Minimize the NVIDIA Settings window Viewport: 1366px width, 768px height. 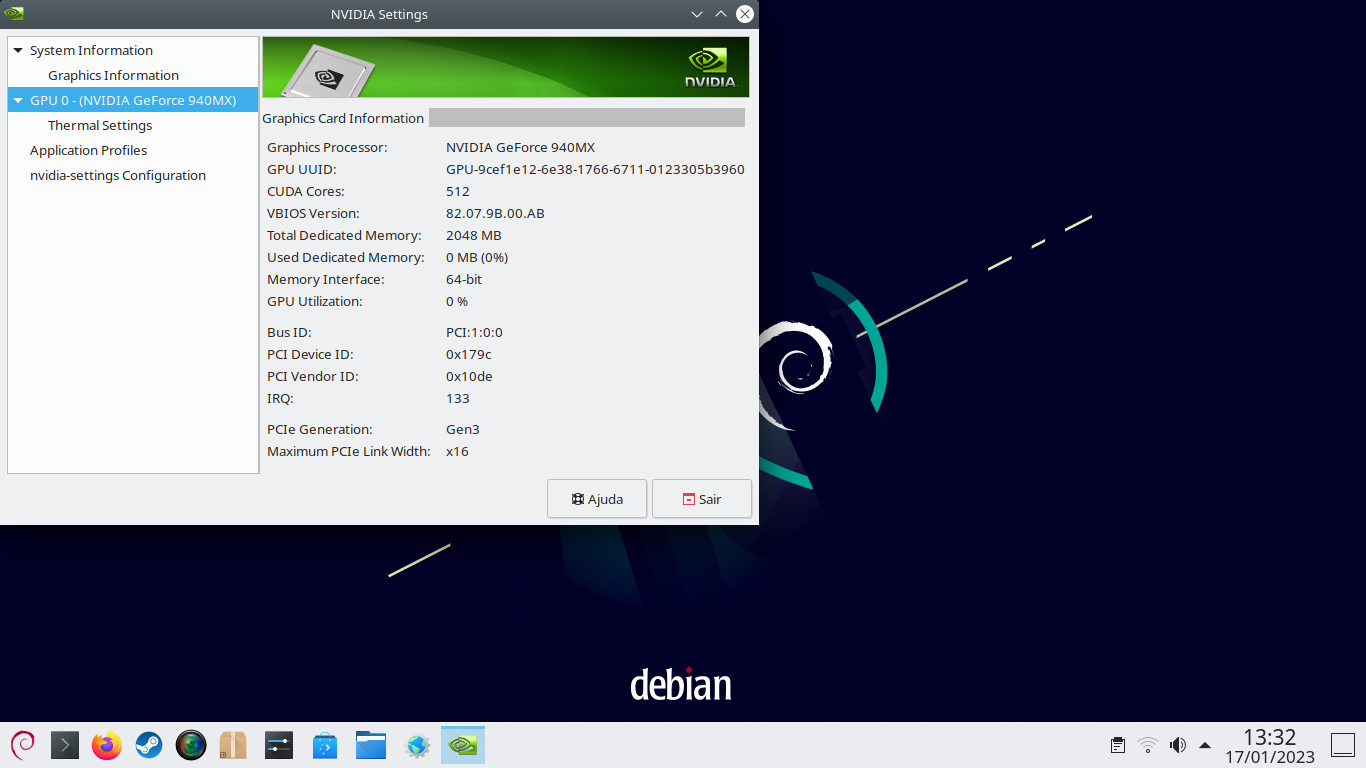point(697,14)
